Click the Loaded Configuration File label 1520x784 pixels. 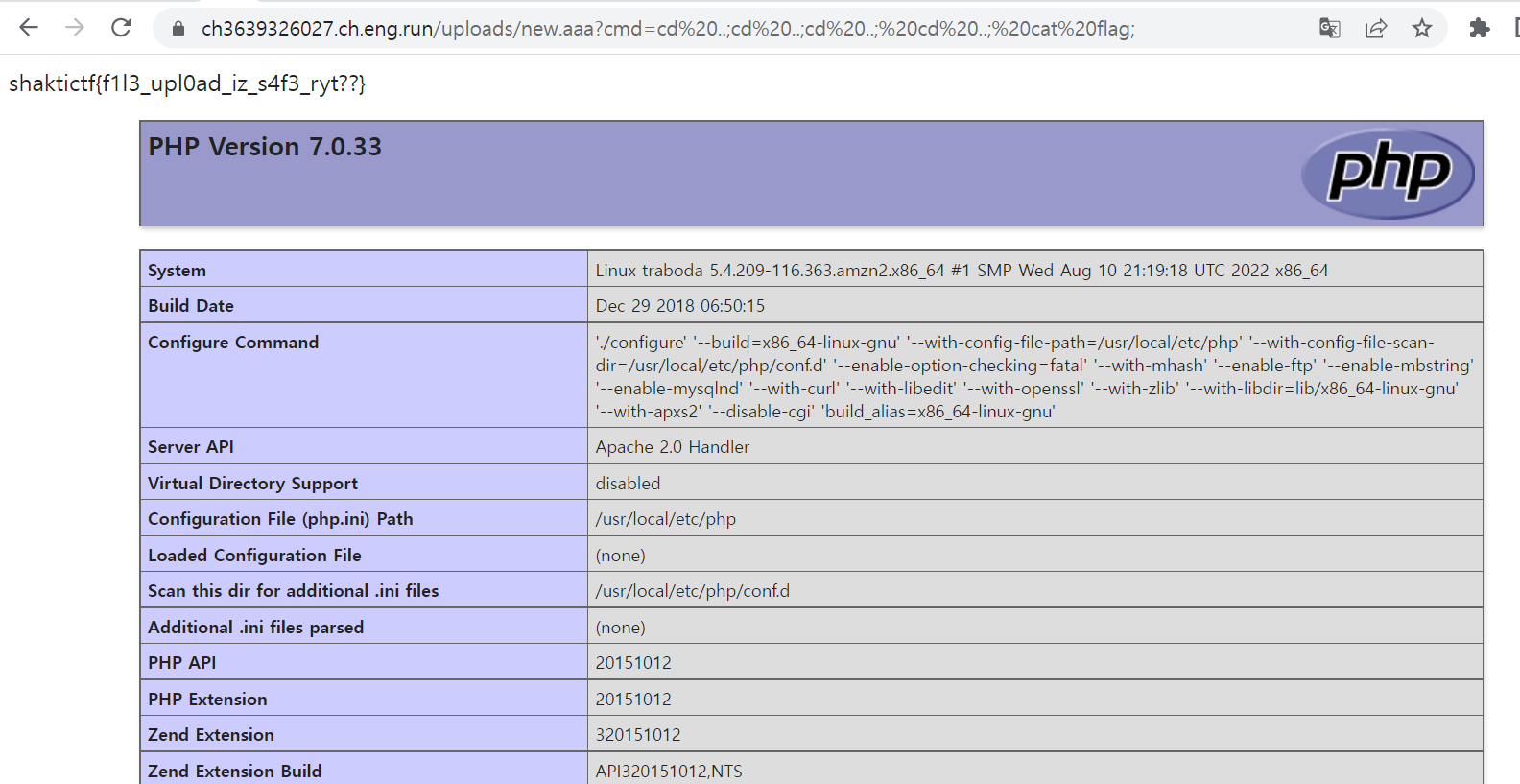(254, 556)
